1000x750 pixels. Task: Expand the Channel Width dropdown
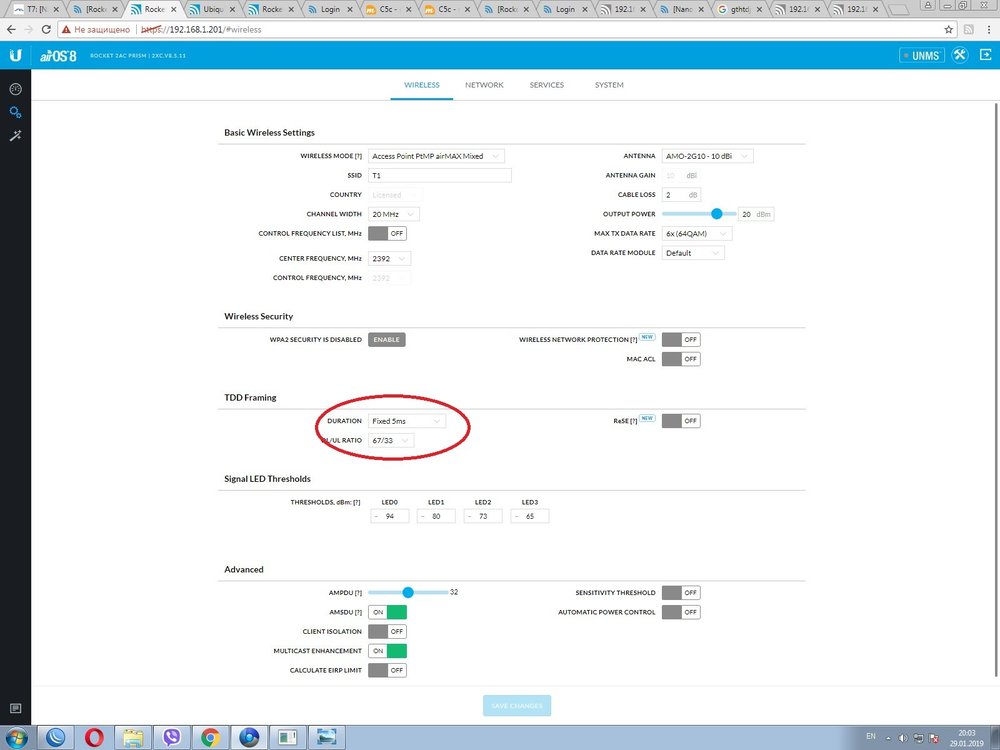click(393, 214)
